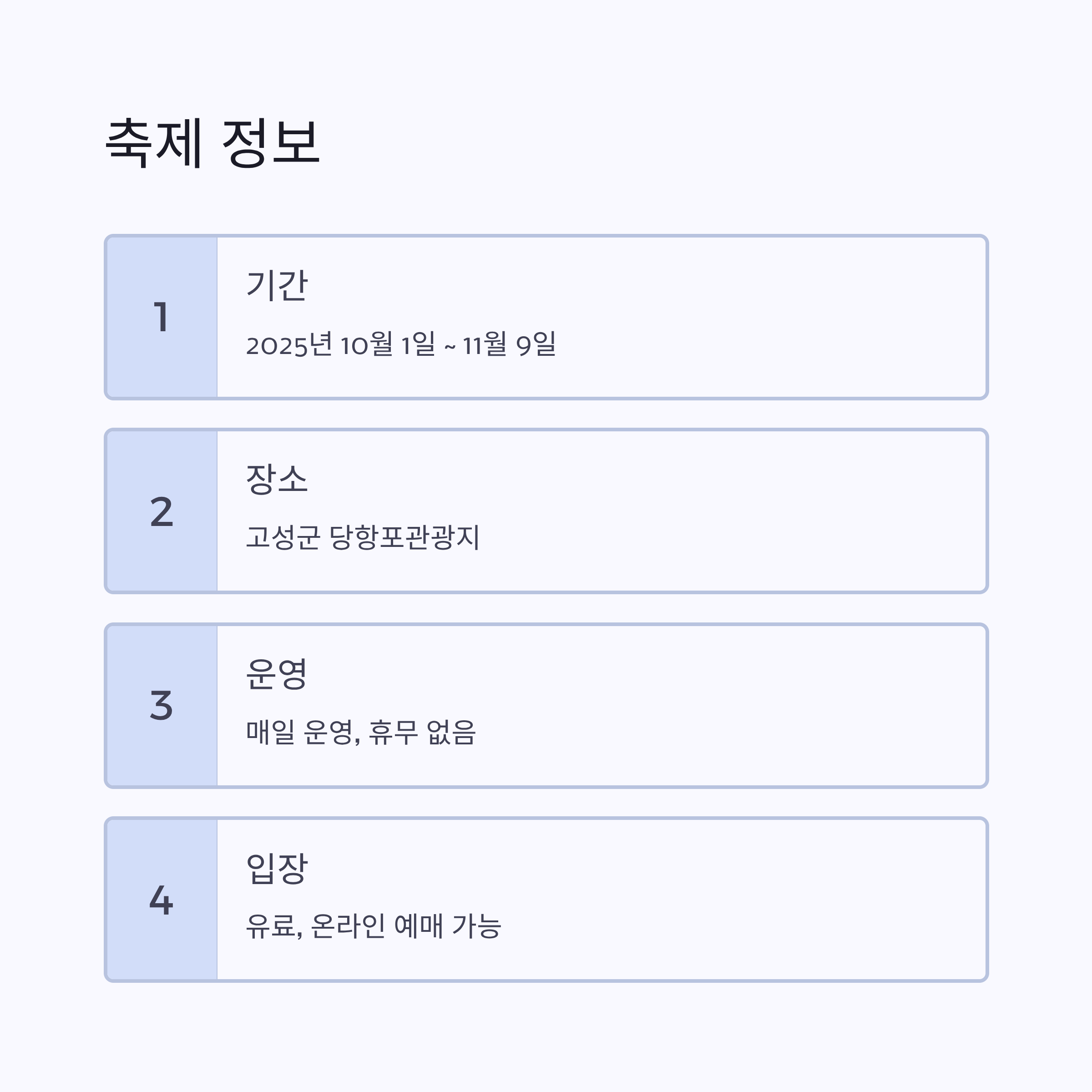
Task: Click 고성군 당항포관광지 location text
Action: pos(363,537)
